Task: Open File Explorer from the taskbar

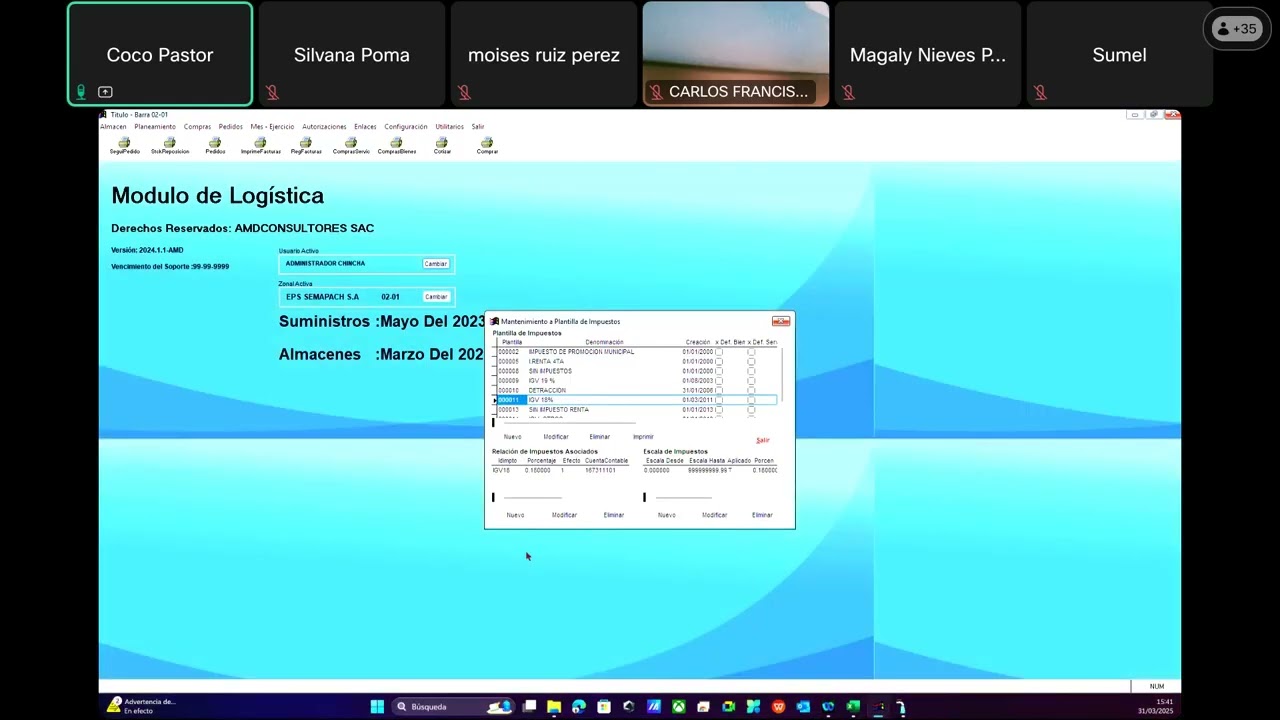Action: (x=554, y=707)
